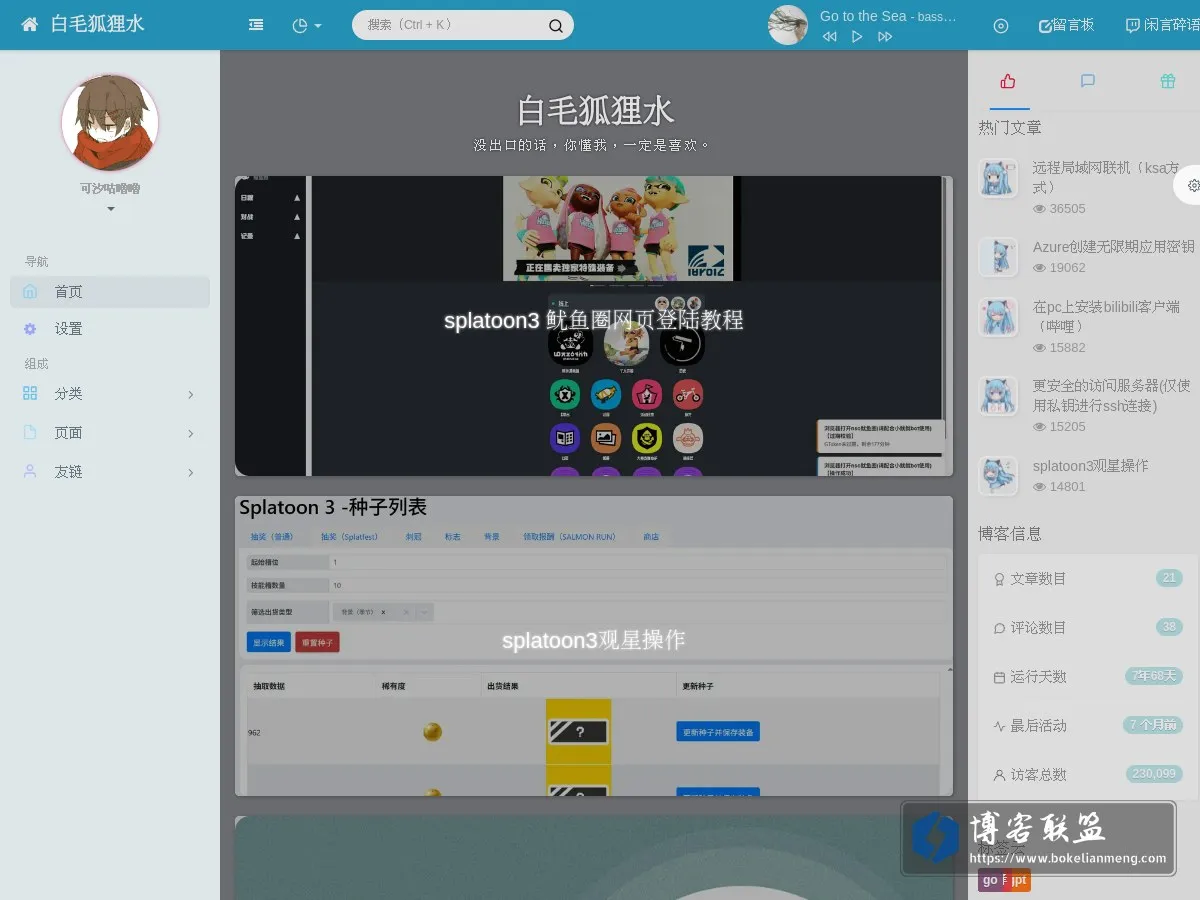The width and height of the screenshot is (1200, 900).
Task: Click the home icon beside the blog title
Action: tap(30, 24)
